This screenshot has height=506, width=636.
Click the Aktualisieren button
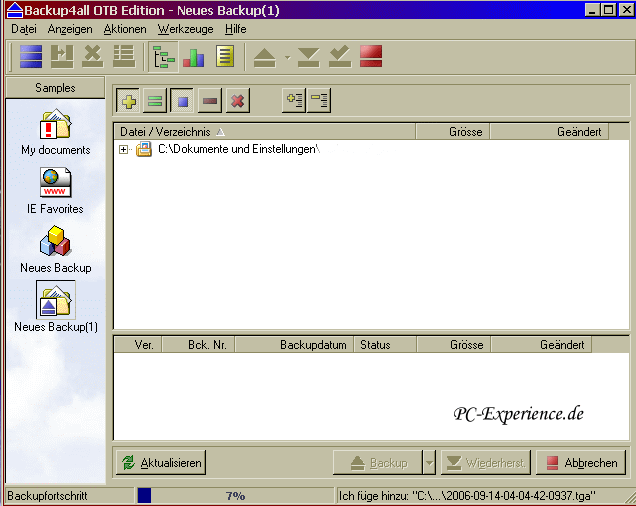161,462
